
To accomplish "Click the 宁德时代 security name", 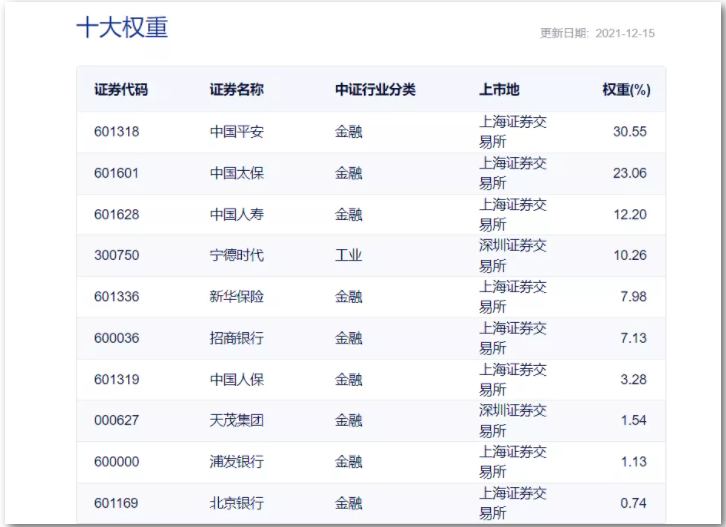I will point(236,255).
